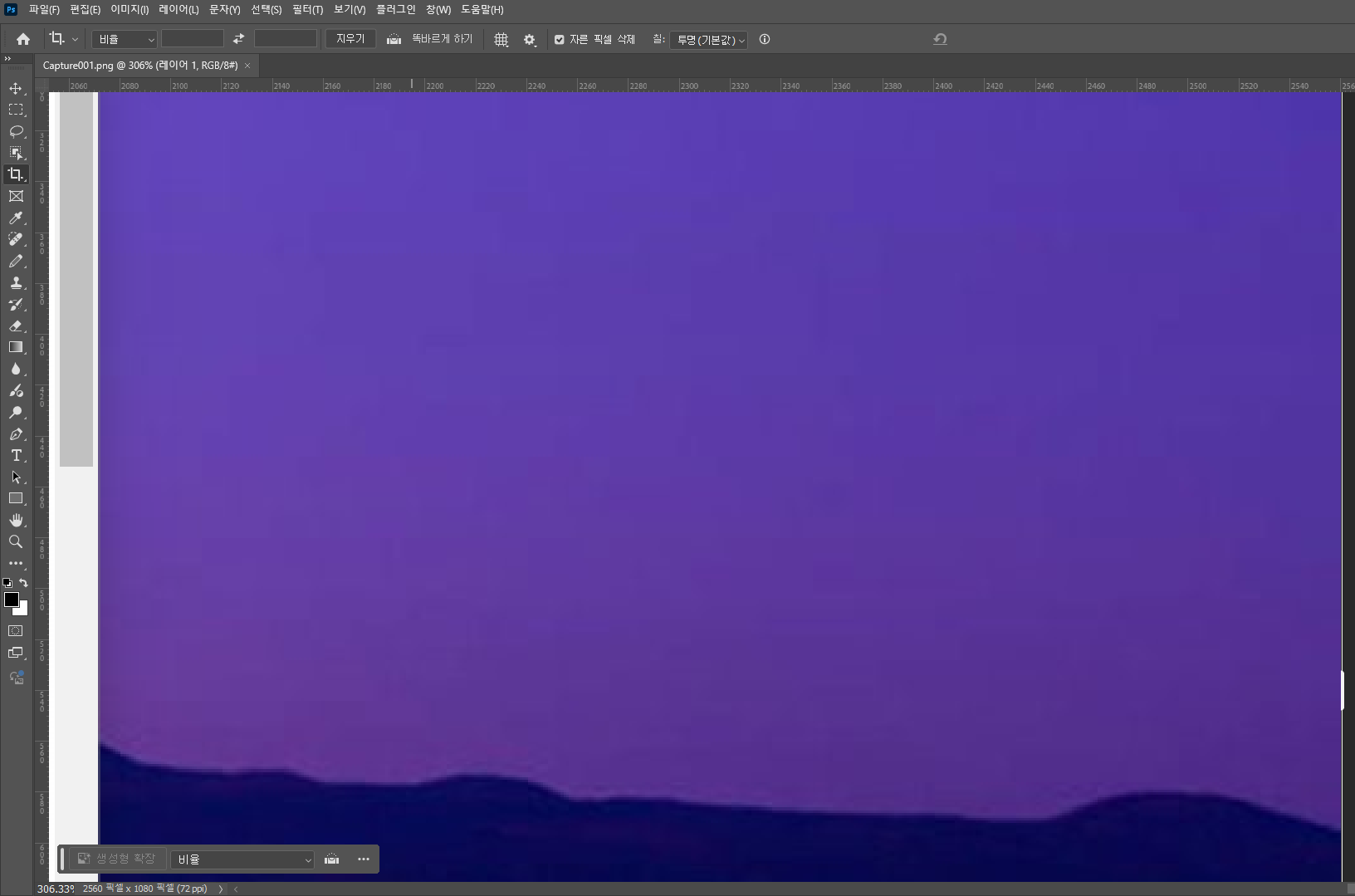Select the History Brush tool

tap(16, 304)
